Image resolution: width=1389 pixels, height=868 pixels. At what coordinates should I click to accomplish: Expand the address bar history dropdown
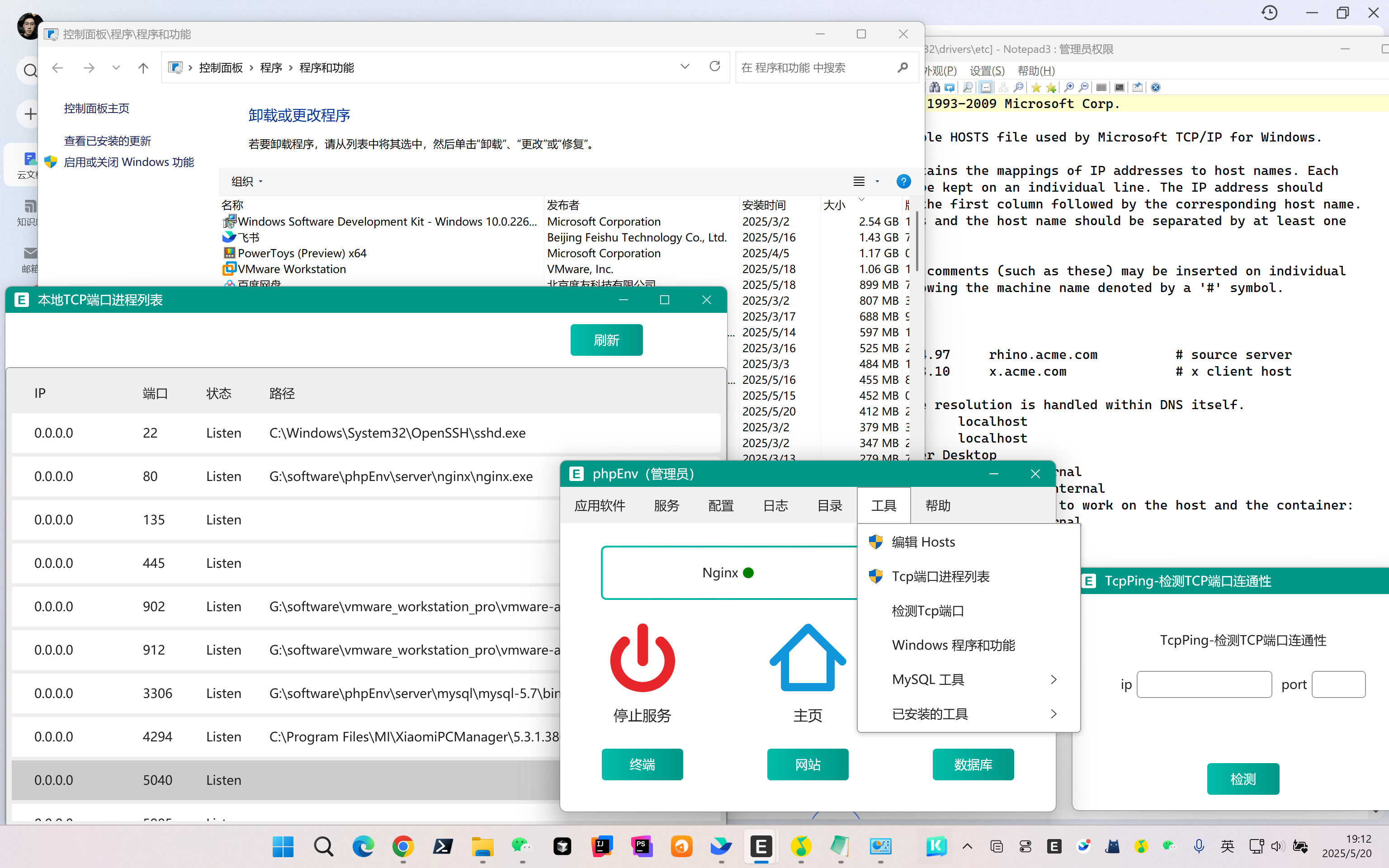(x=685, y=66)
